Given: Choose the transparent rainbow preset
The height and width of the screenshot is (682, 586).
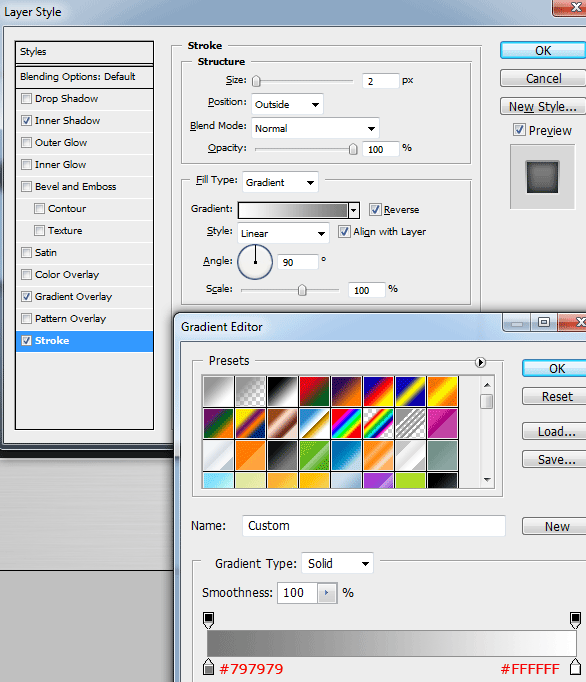Looking at the screenshot, I should (378, 423).
